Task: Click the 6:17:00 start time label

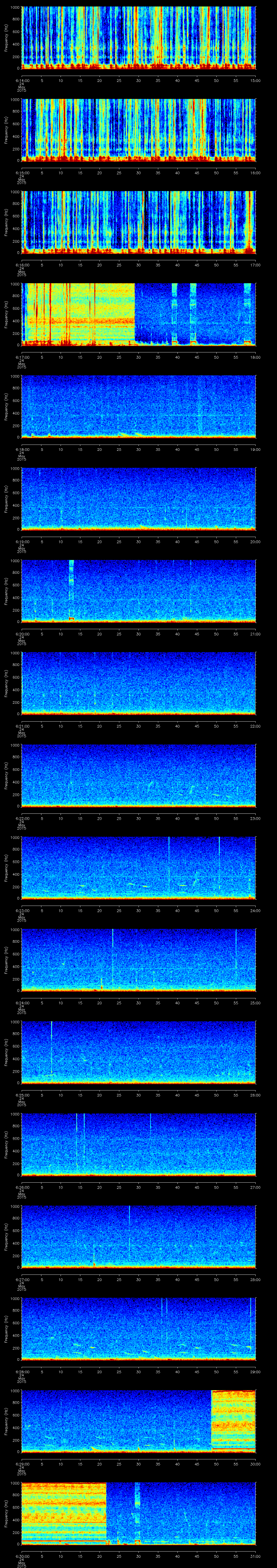Action: 22,357
